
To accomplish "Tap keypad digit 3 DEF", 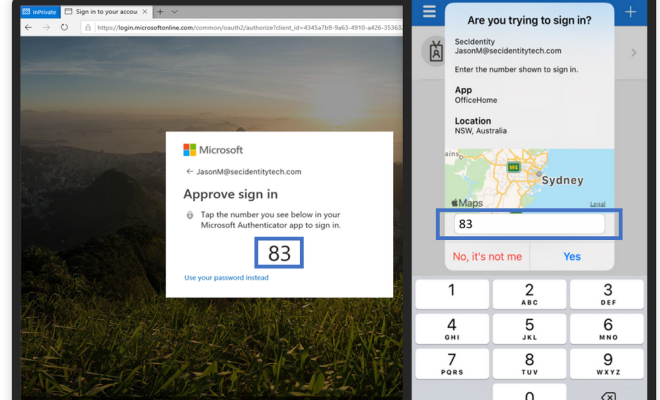I will 607,294.
